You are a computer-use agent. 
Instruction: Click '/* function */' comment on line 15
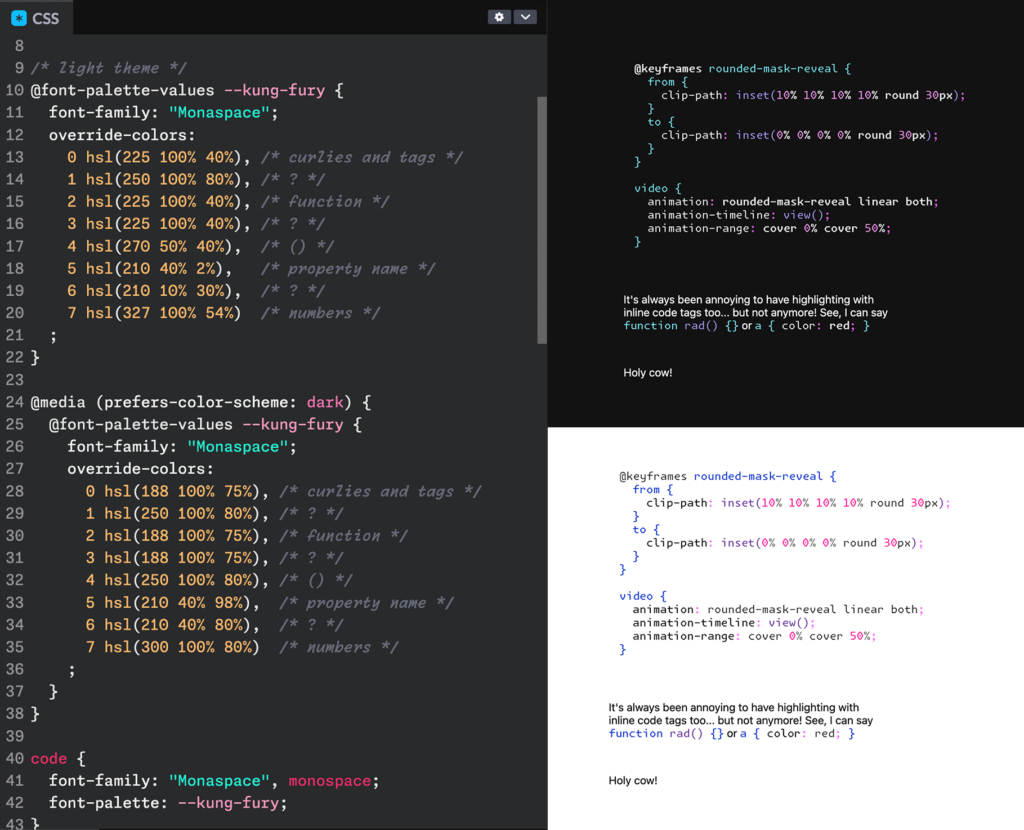[325, 201]
